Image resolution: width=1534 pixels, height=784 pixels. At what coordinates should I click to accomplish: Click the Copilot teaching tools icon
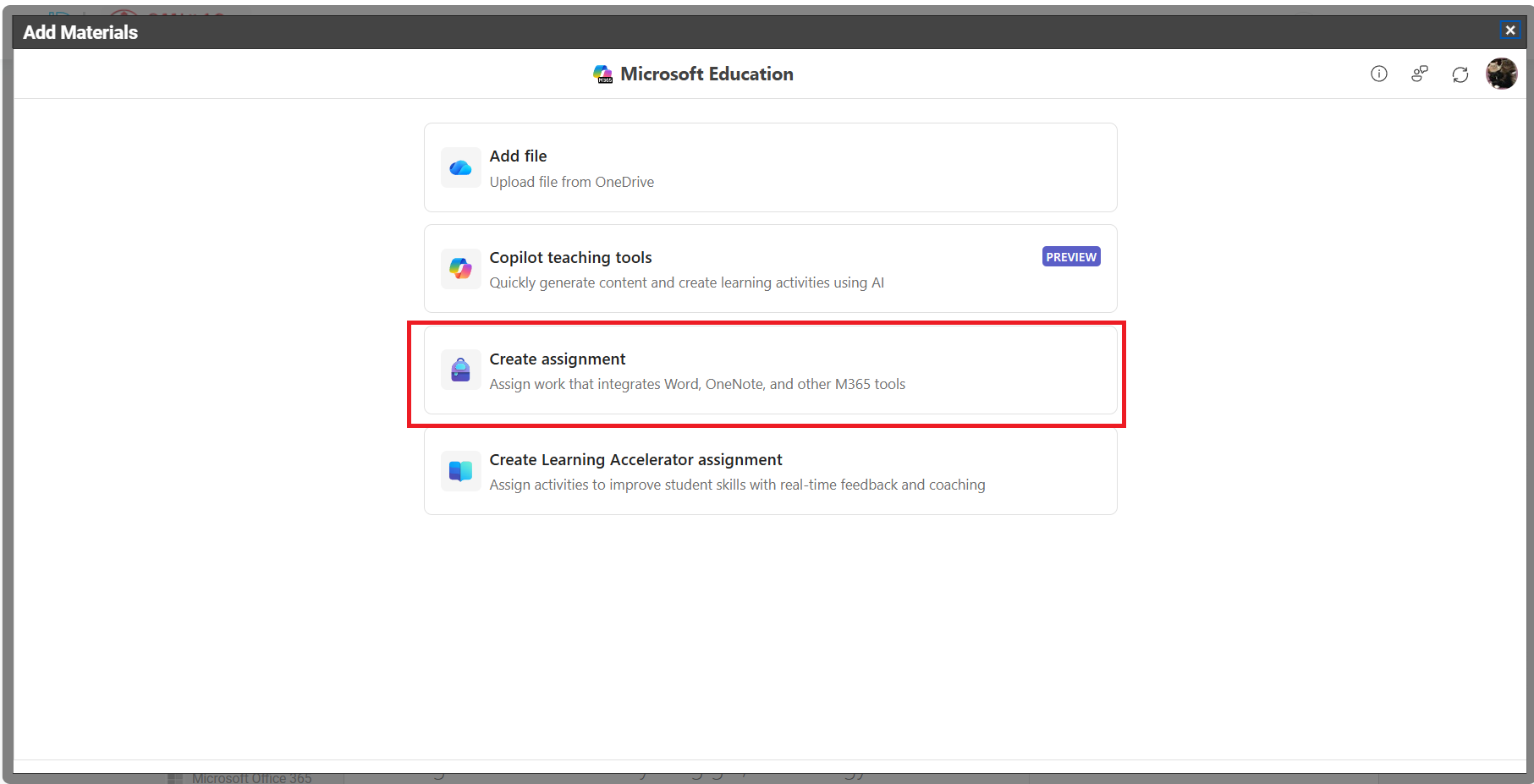[x=460, y=269]
